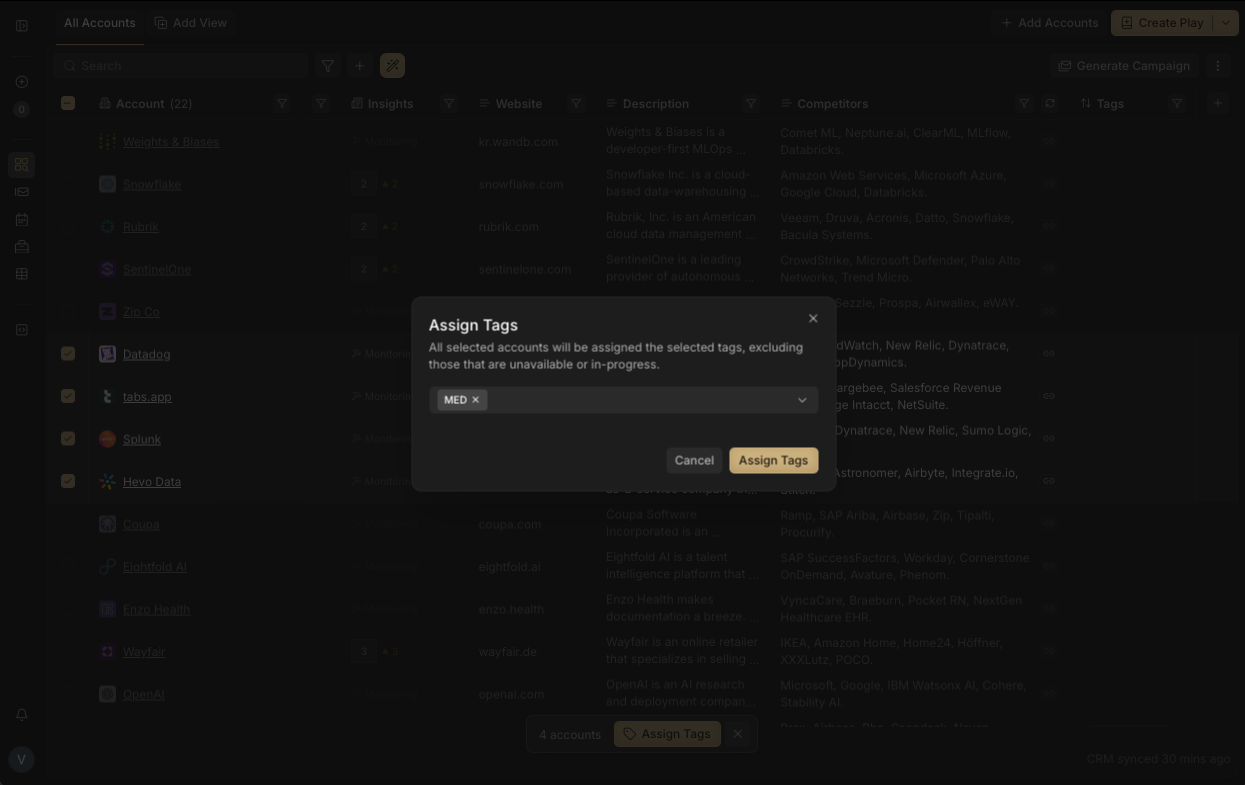This screenshot has width=1245, height=785.
Task: Cancel the tag assignment
Action: pos(694,460)
